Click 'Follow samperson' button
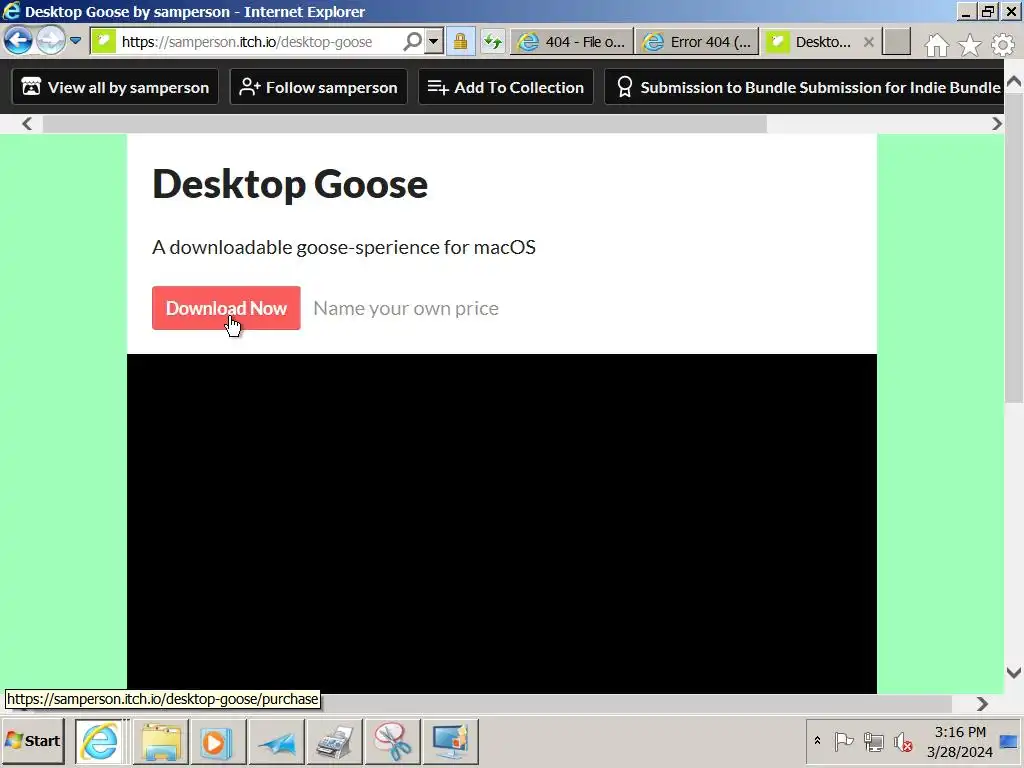 coord(319,87)
